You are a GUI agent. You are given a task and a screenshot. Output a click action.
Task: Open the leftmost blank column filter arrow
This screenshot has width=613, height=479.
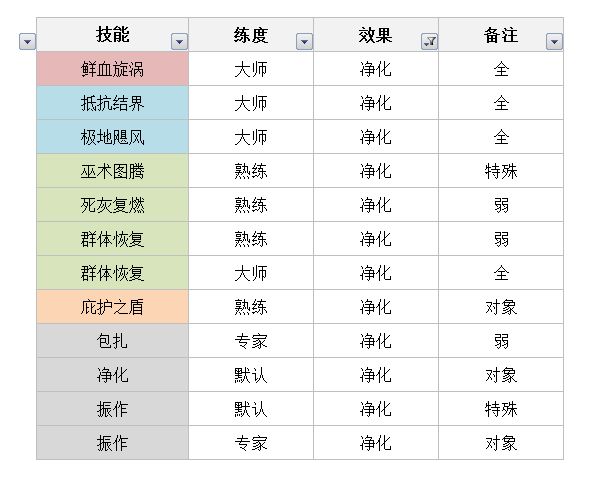coord(27,42)
